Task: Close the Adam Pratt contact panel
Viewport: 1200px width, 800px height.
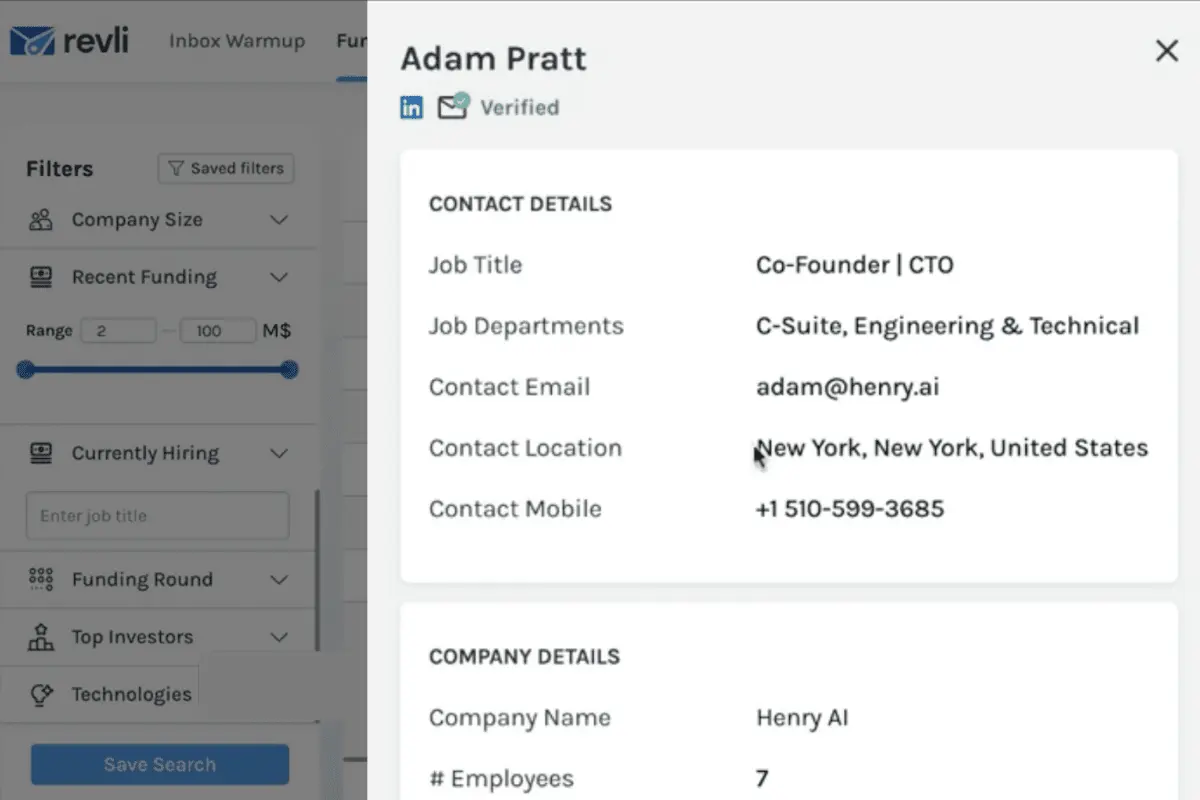Action: [x=1166, y=51]
